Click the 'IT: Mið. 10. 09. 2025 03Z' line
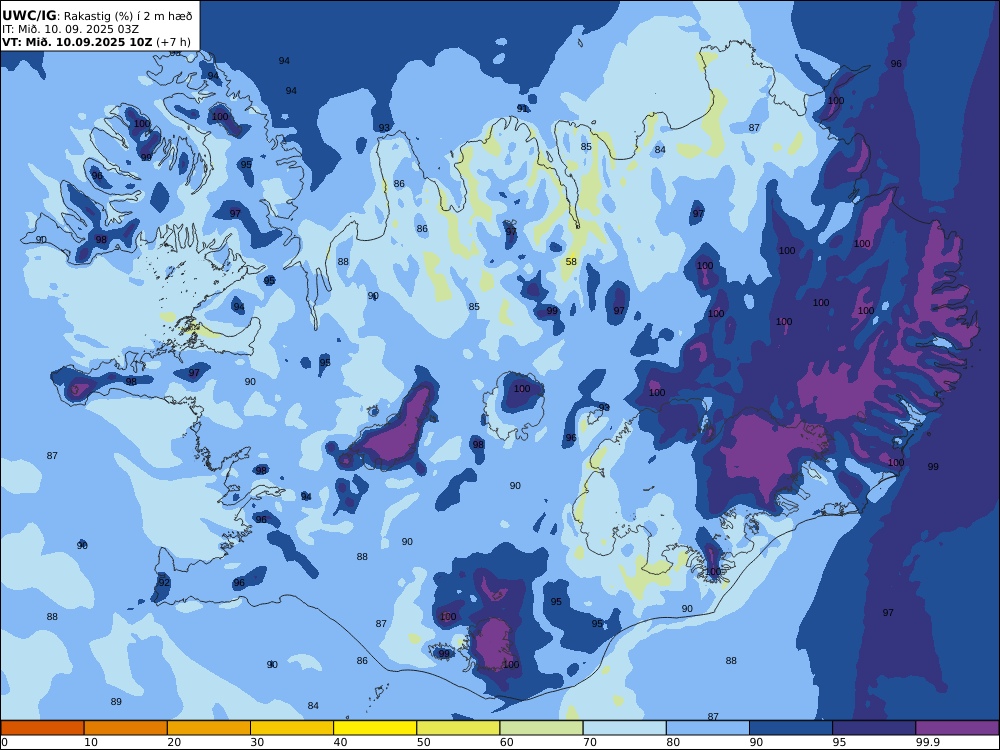Image resolution: width=1000 pixels, height=750 pixels. coord(70,29)
